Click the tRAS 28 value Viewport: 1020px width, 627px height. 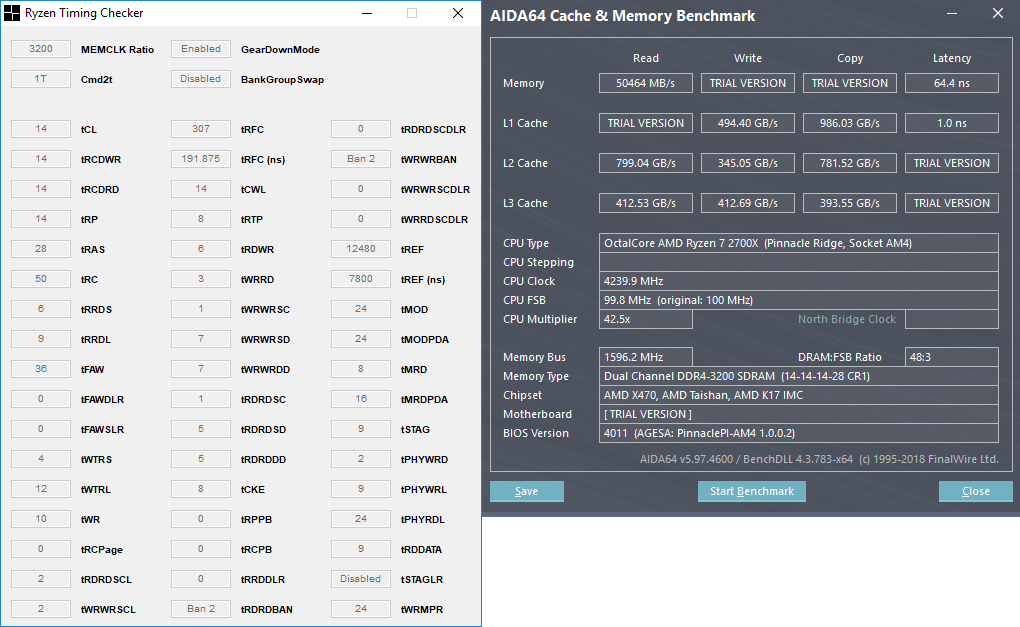coord(41,248)
